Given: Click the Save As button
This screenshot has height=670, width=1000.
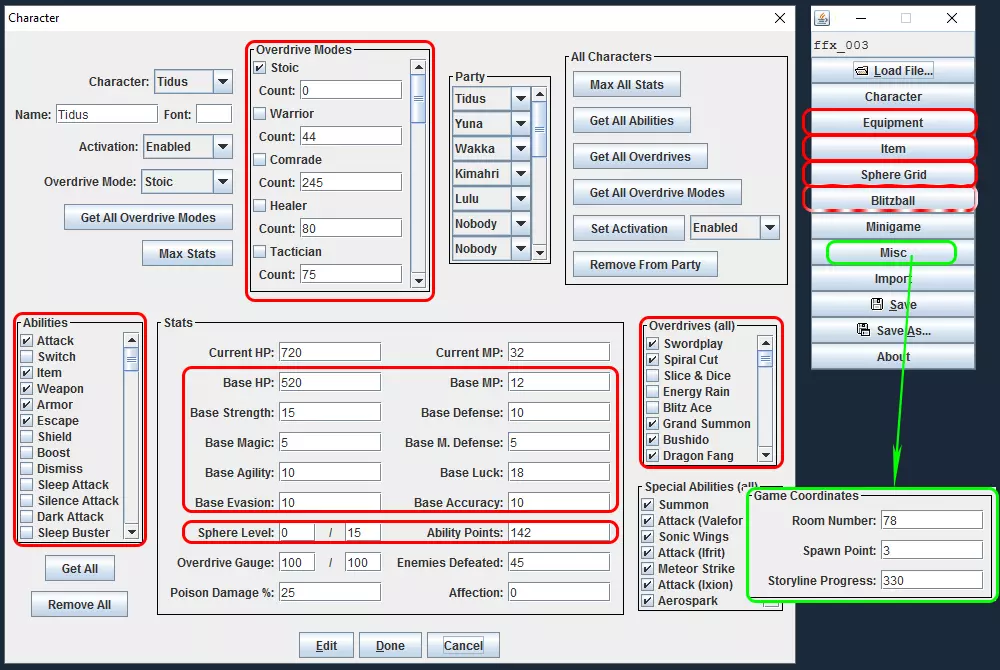Looking at the screenshot, I should pos(893,330).
